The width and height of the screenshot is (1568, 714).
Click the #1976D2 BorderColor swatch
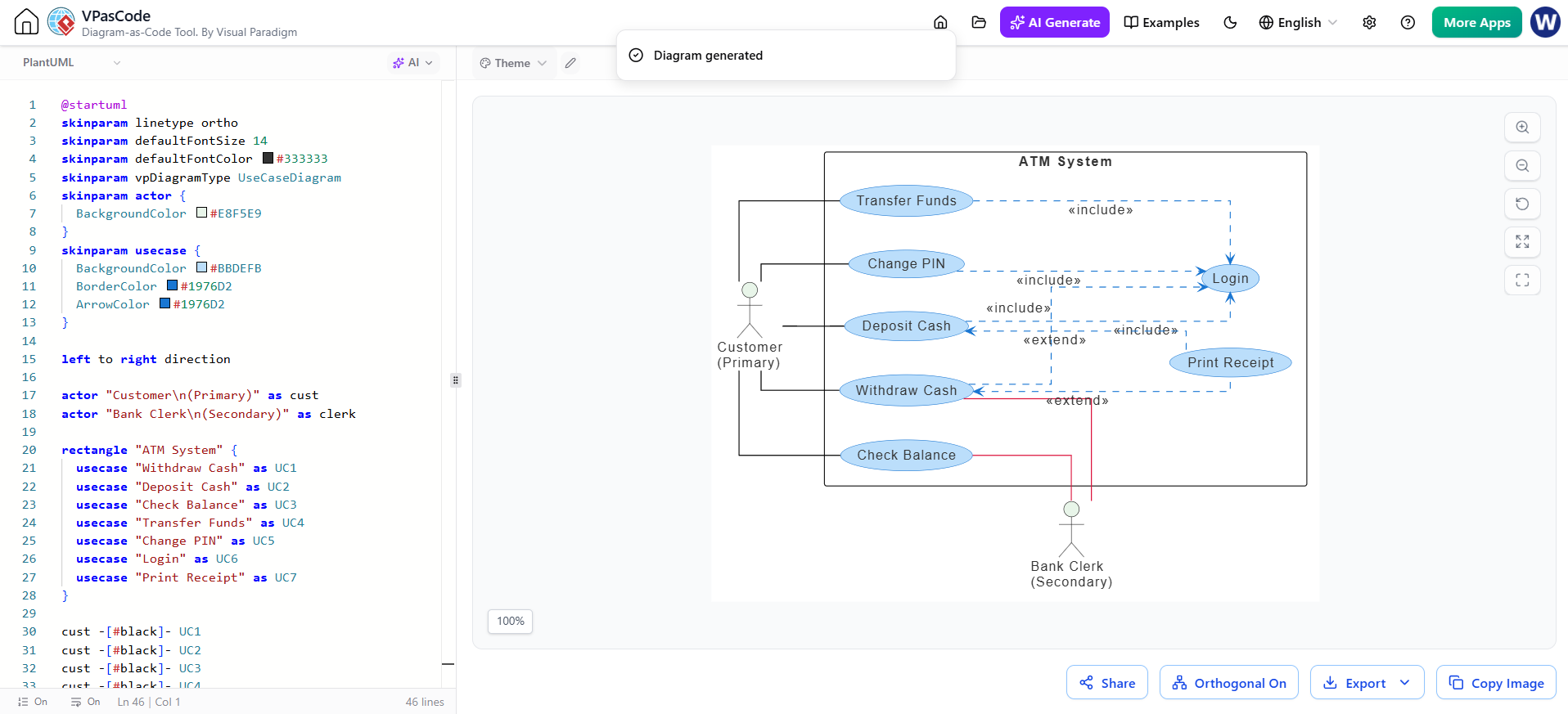coord(172,285)
